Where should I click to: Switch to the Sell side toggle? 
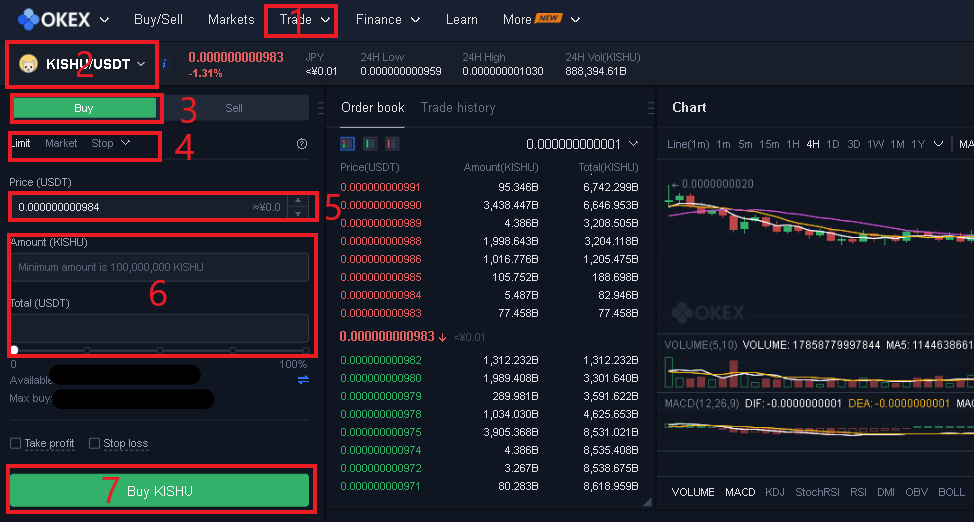click(x=234, y=108)
